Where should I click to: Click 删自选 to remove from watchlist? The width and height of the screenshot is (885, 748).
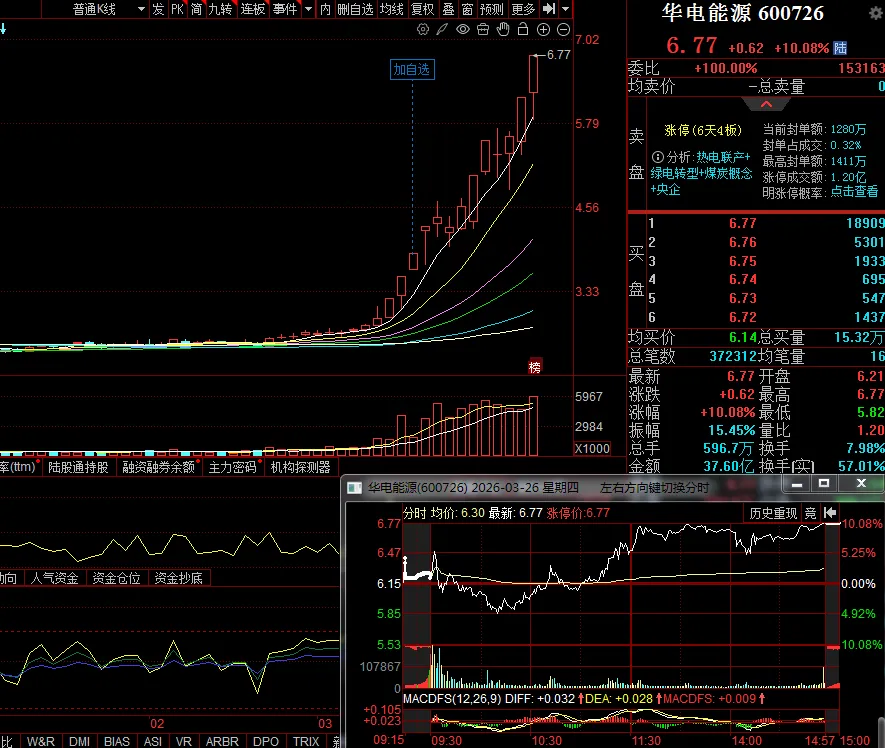pyautogui.click(x=355, y=9)
